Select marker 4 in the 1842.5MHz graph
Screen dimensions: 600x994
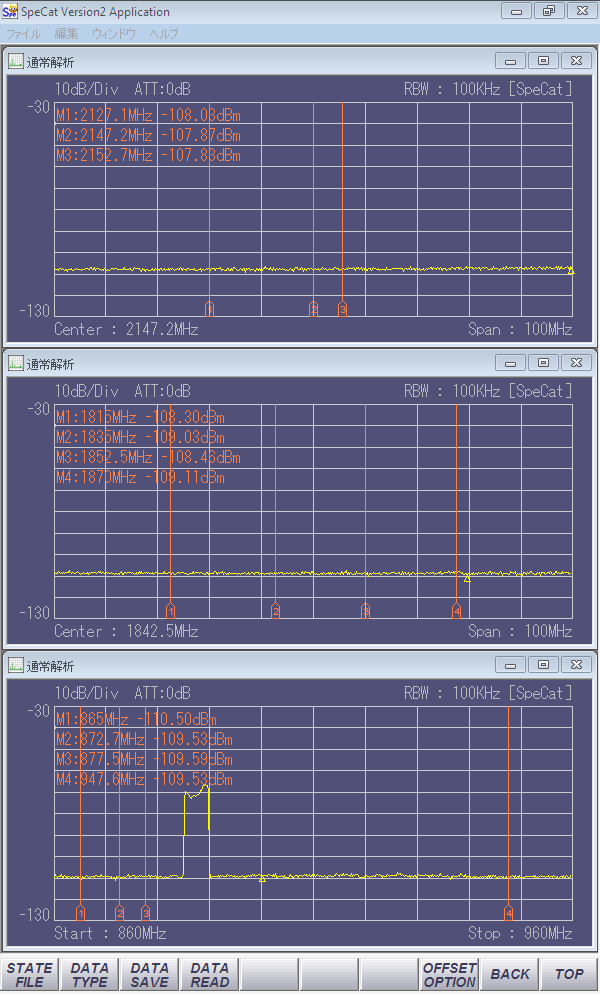(x=457, y=610)
